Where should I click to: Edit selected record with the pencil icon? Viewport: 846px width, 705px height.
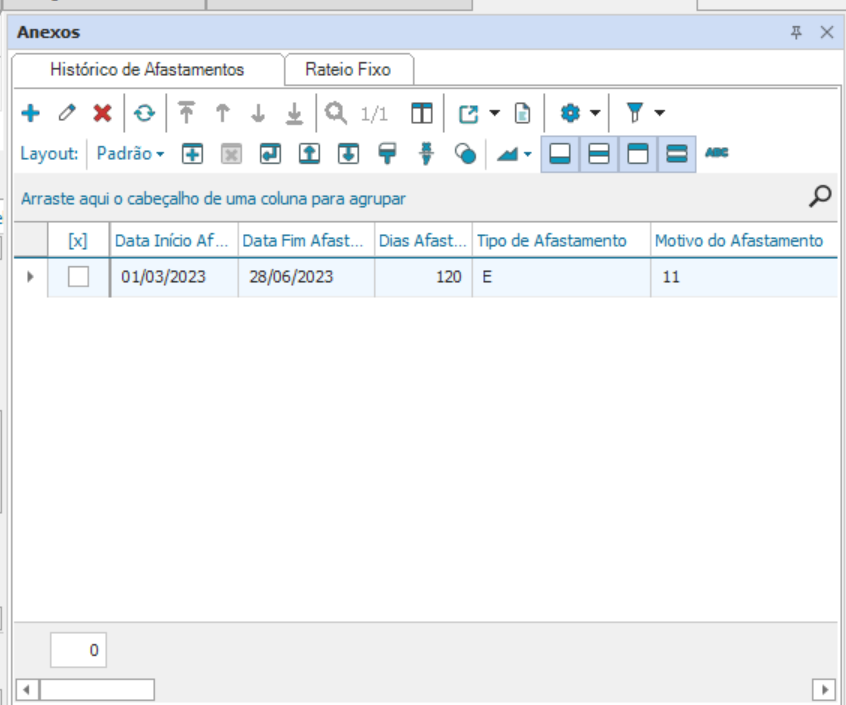click(67, 113)
